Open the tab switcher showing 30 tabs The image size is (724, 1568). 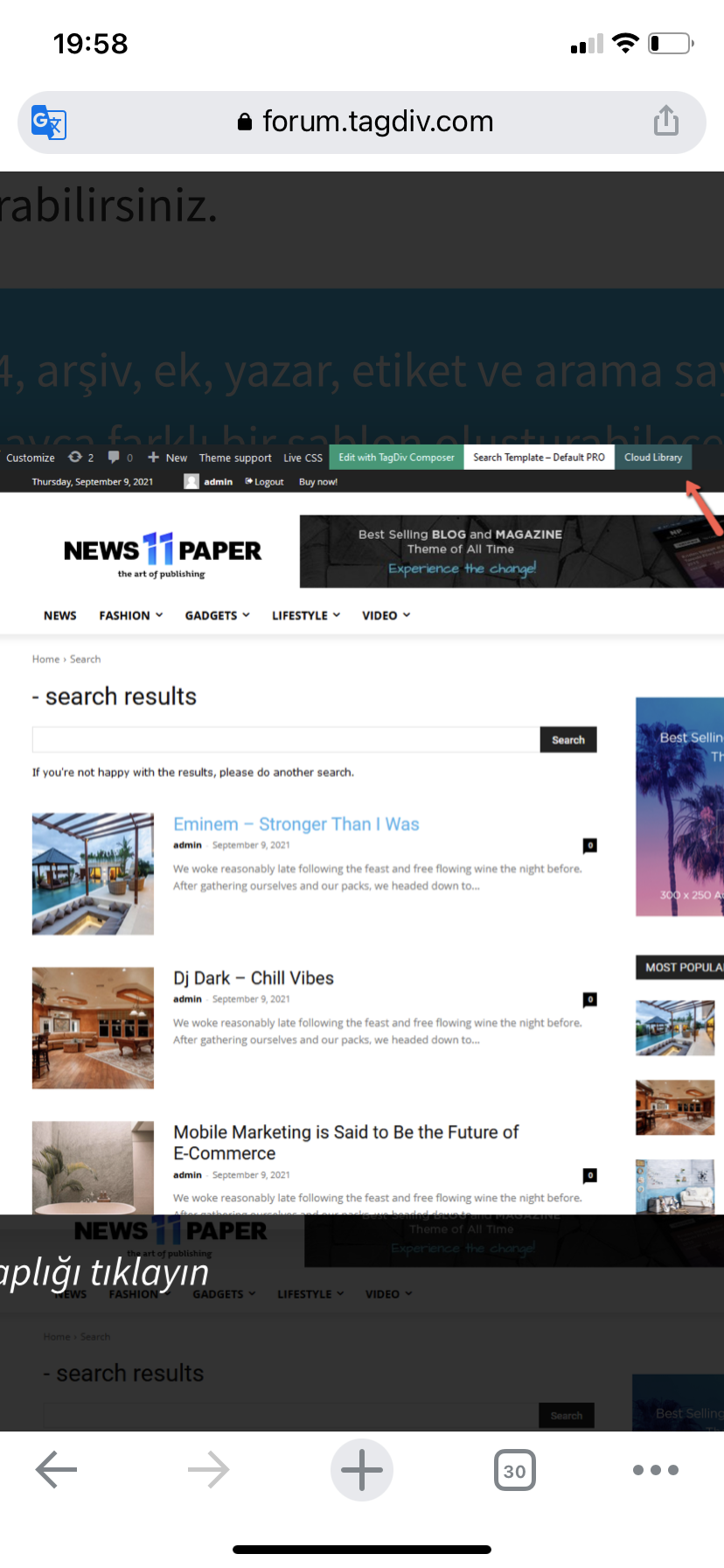pos(515,1471)
